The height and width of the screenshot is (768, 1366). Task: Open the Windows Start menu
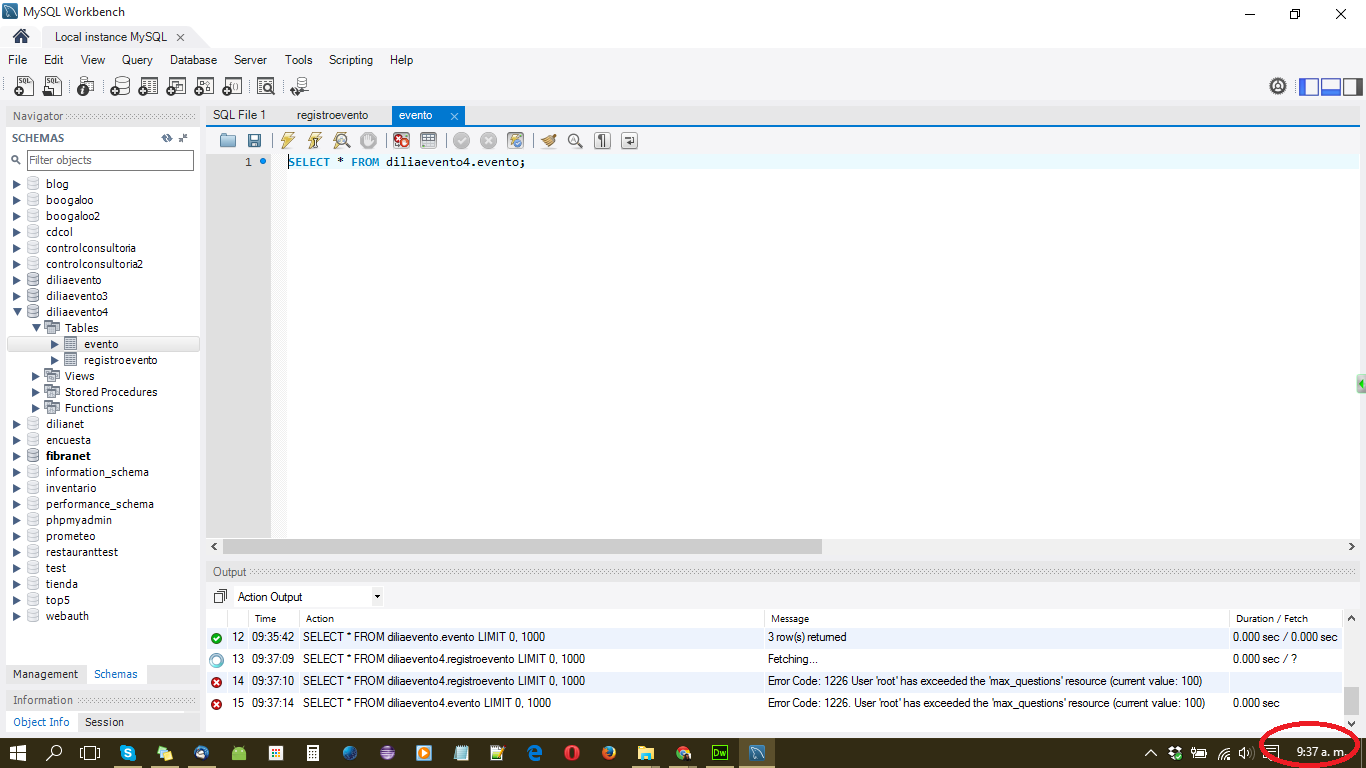(19, 752)
